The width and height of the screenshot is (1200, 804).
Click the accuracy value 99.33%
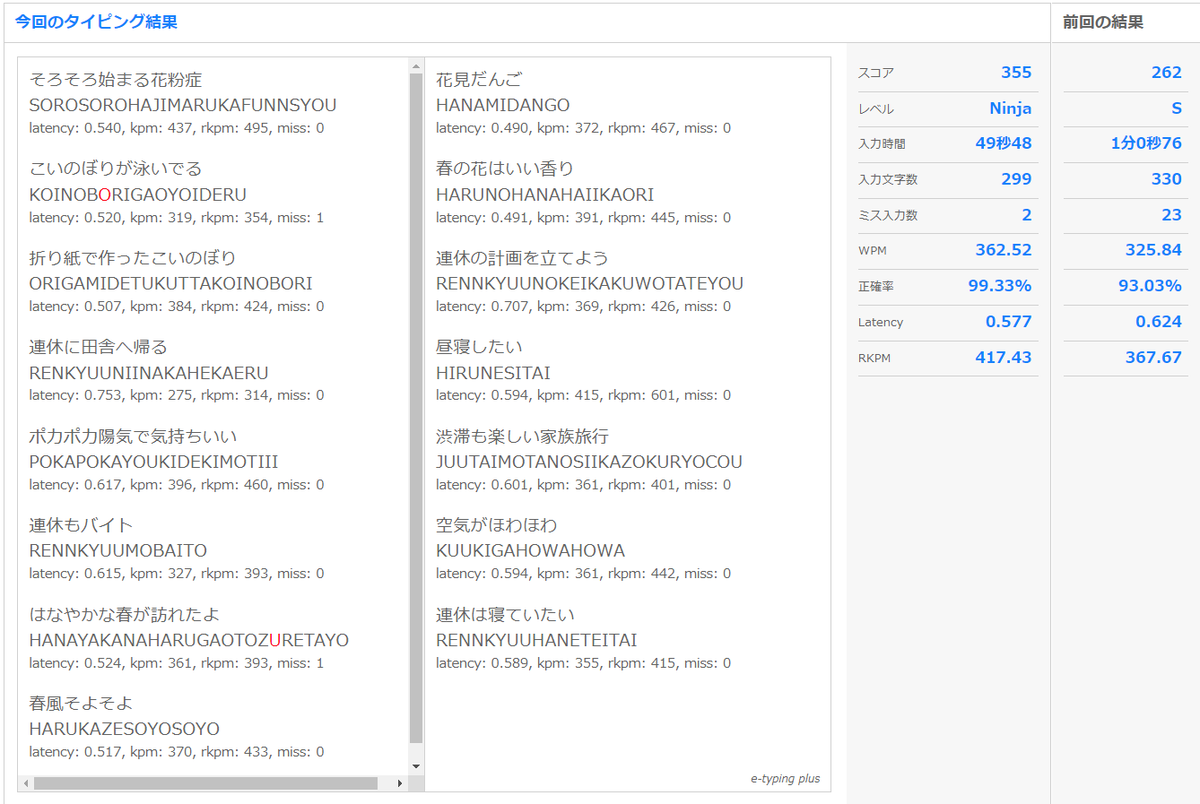(x=1000, y=286)
